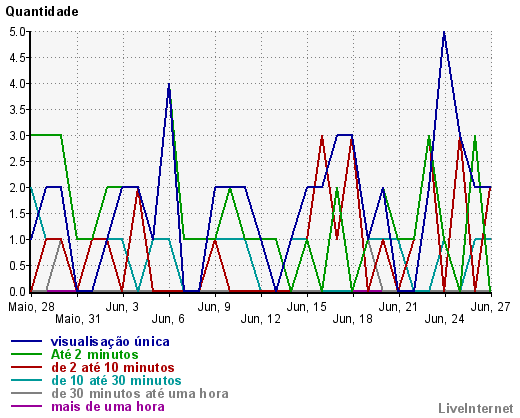Click the 1.0 y-axis value
This screenshot has width=520, height=418.
pos(17,240)
